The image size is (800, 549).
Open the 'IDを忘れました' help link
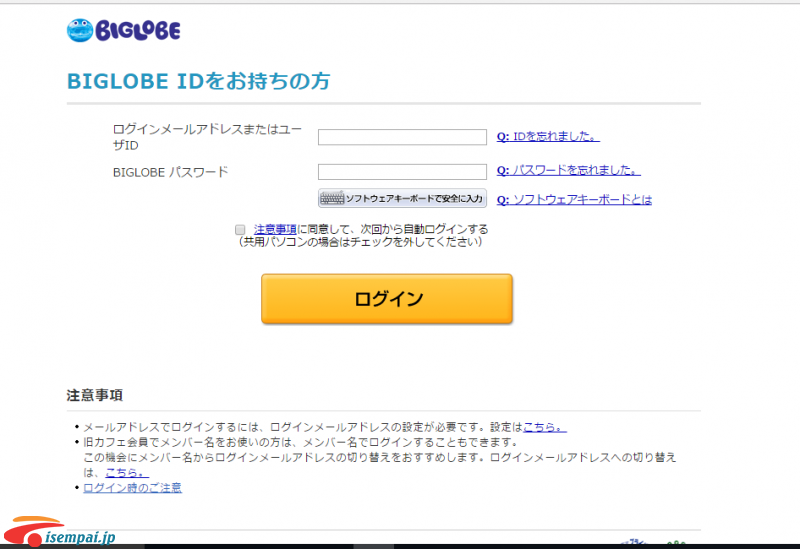pyautogui.click(x=548, y=136)
